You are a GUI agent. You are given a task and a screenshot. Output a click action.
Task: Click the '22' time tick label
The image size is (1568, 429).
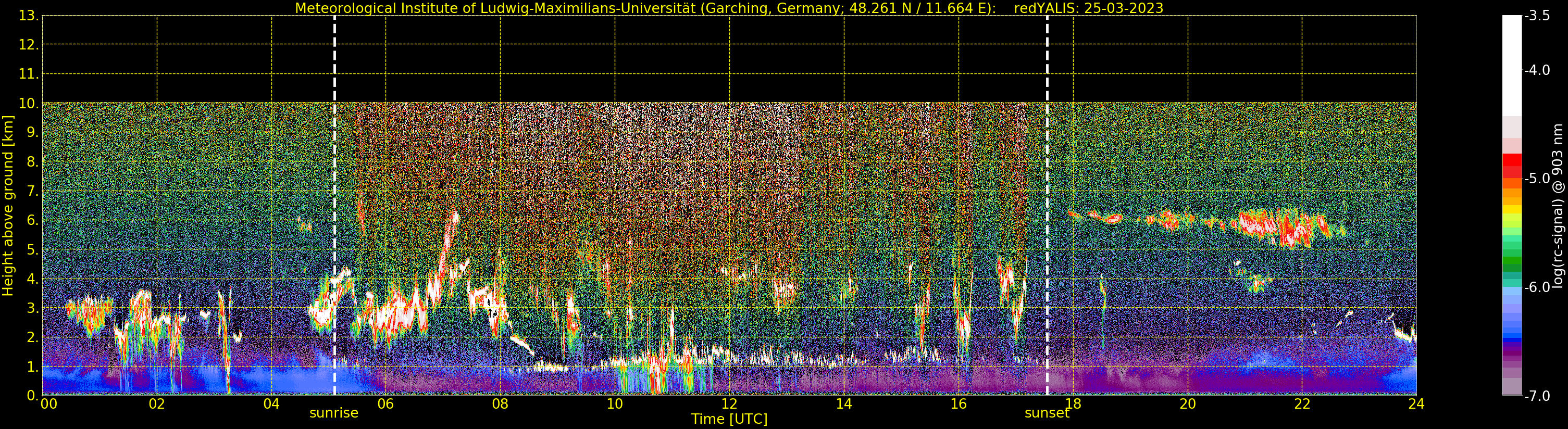[x=1302, y=404]
